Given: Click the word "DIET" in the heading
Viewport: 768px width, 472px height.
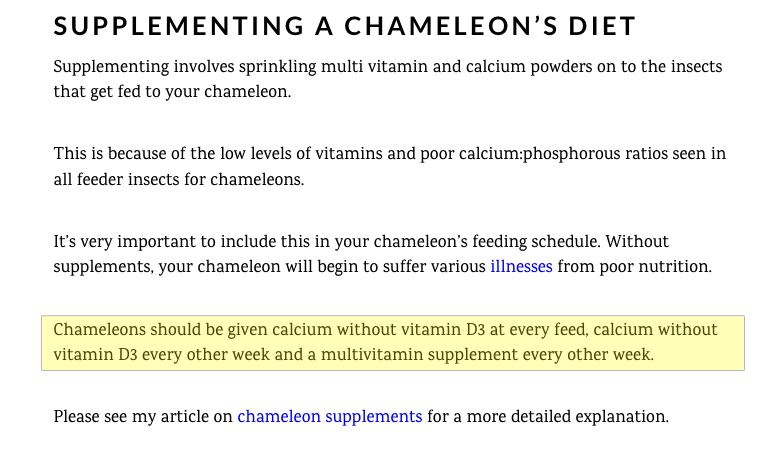Looking at the screenshot, I should click(x=601, y=27).
